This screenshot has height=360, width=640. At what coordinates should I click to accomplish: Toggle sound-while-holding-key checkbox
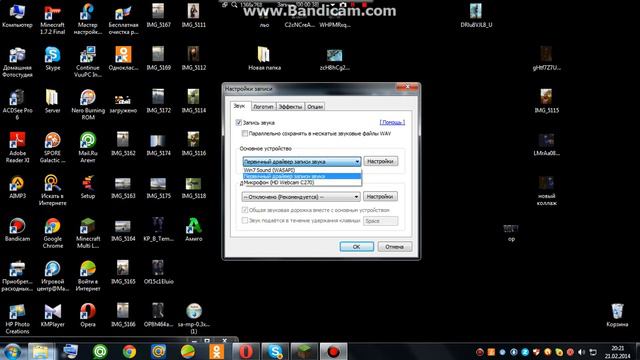(x=244, y=220)
